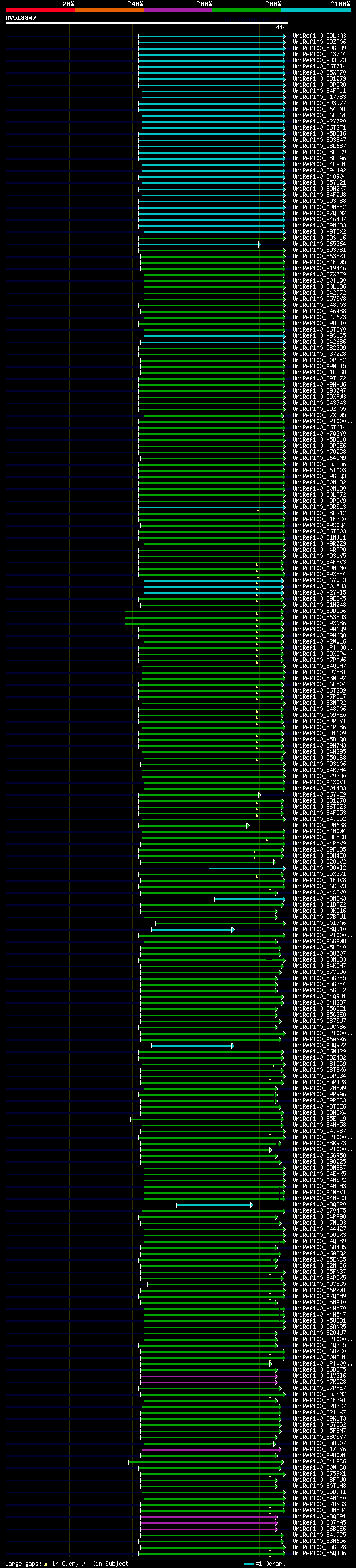This screenshot has height=1568, width=356.
Task: Select the label UniRef100_P17783
Action: click(x=319, y=97)
